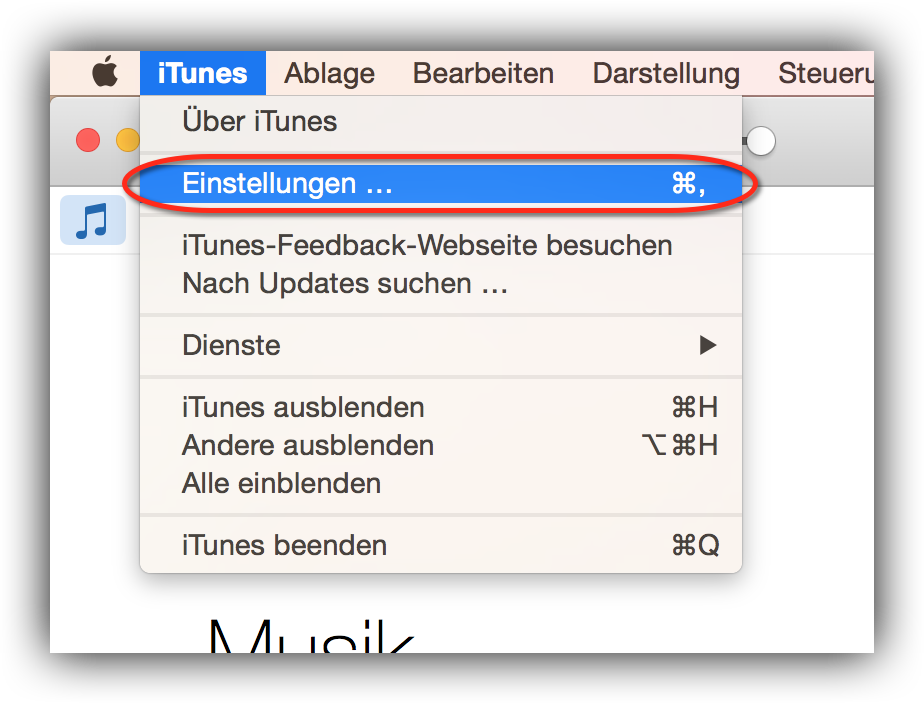Close the iTunes window with red button
The image size is (924, 703).
88,140
